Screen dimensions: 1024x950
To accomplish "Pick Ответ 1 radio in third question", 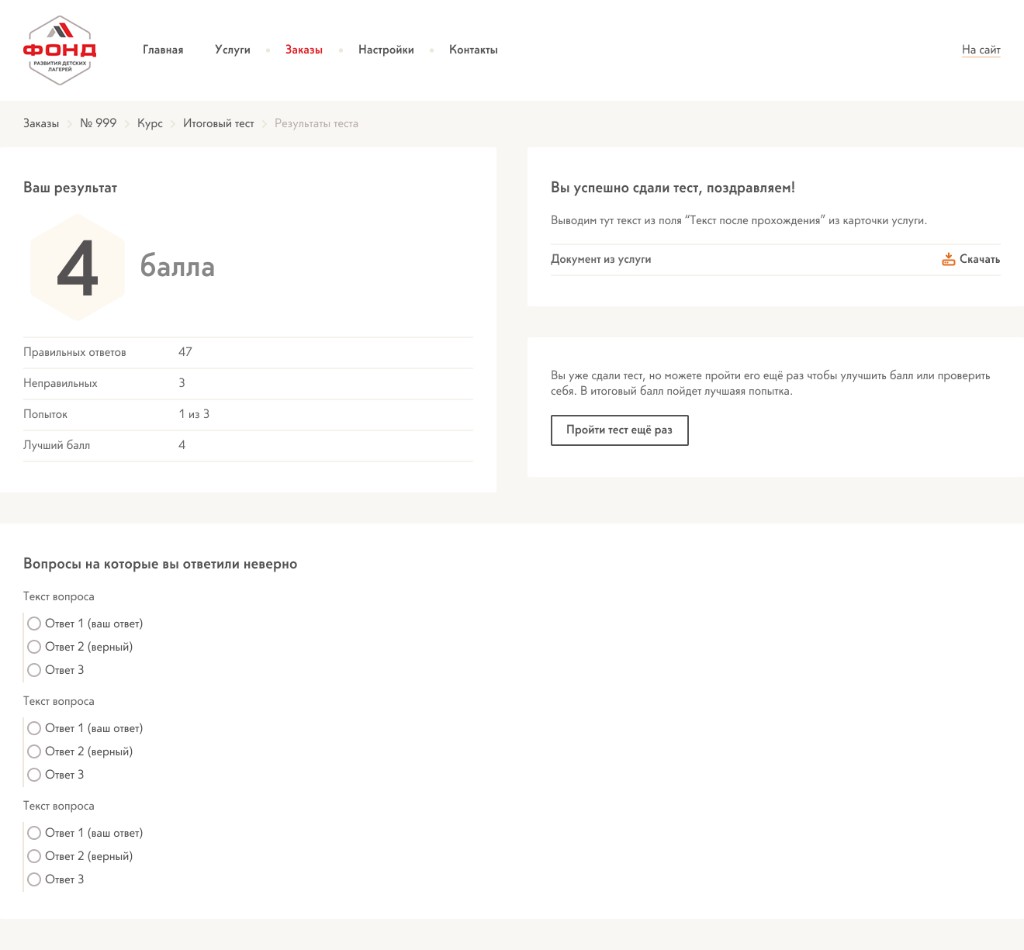I will point(34,833).
